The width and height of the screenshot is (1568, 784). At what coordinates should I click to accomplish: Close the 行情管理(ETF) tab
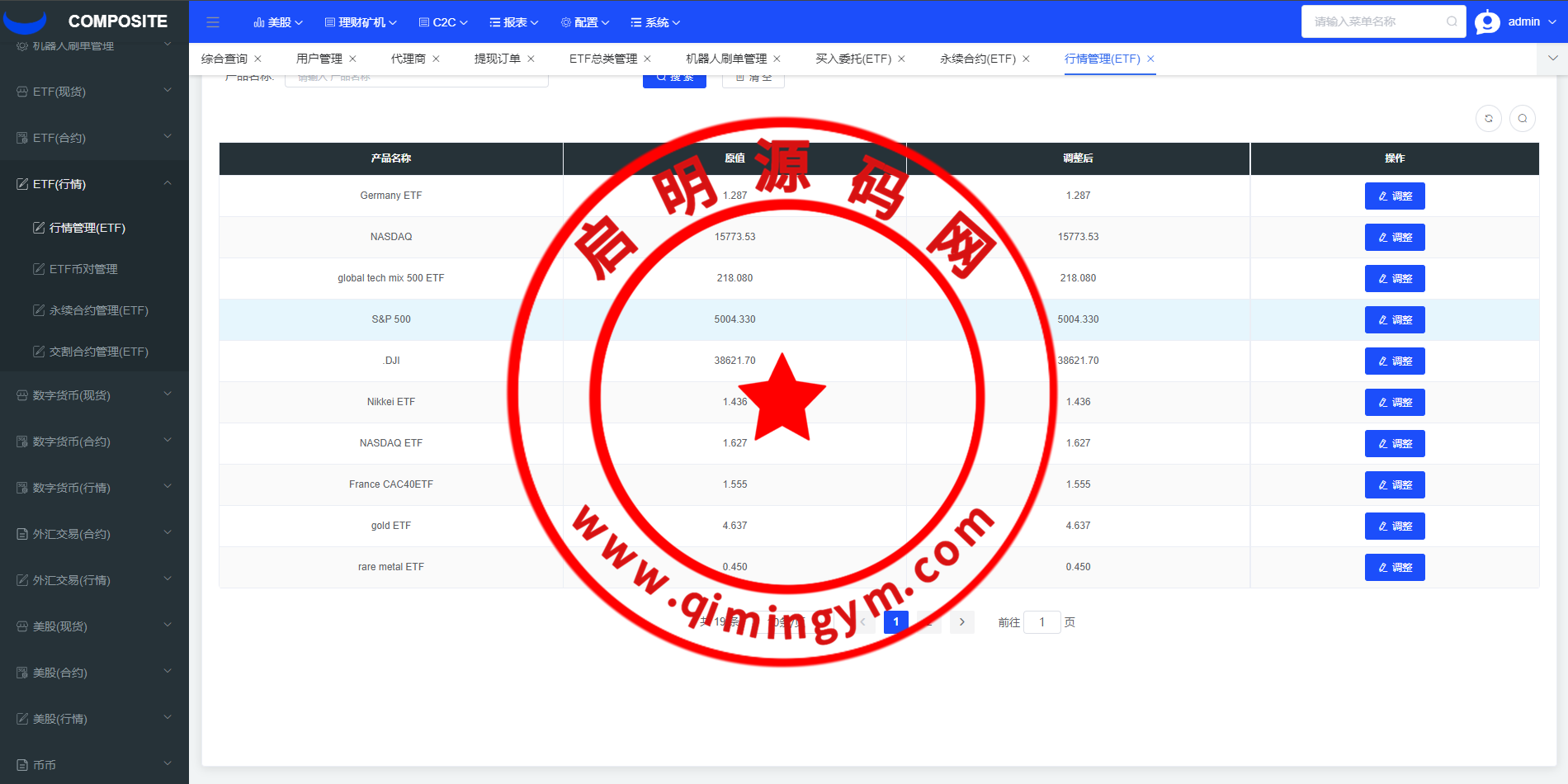[1150, 59]
